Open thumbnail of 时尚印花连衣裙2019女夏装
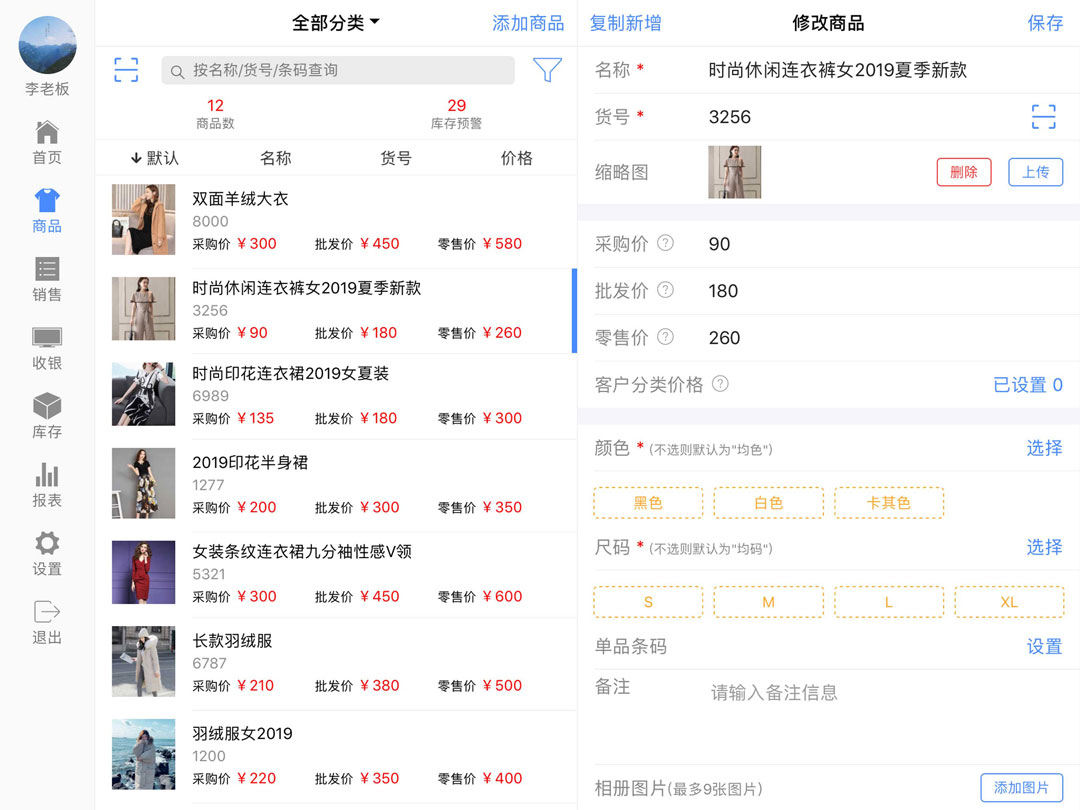The width and height of the screenshot is (1080, 810). 143,394
